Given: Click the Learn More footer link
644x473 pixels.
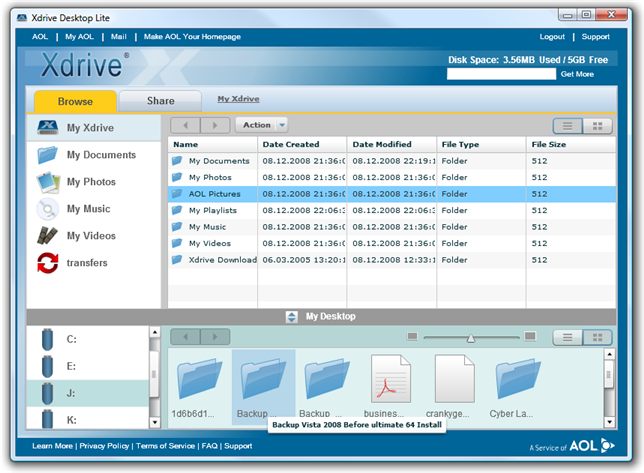Looking at the screenshot, I should pyautogui.click(x=53, y=446).
